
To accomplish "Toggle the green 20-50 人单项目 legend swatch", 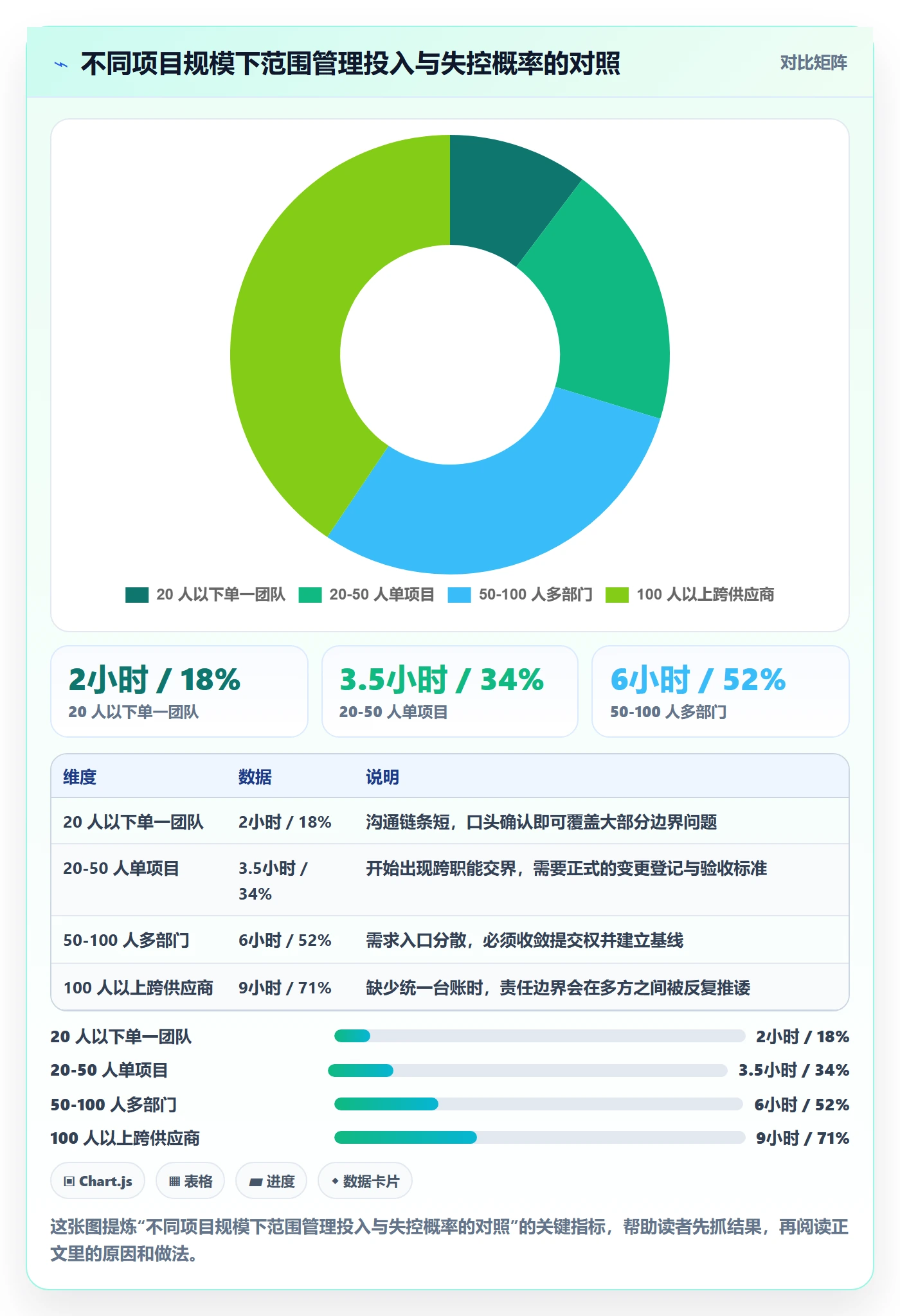I will pos(310,595).
